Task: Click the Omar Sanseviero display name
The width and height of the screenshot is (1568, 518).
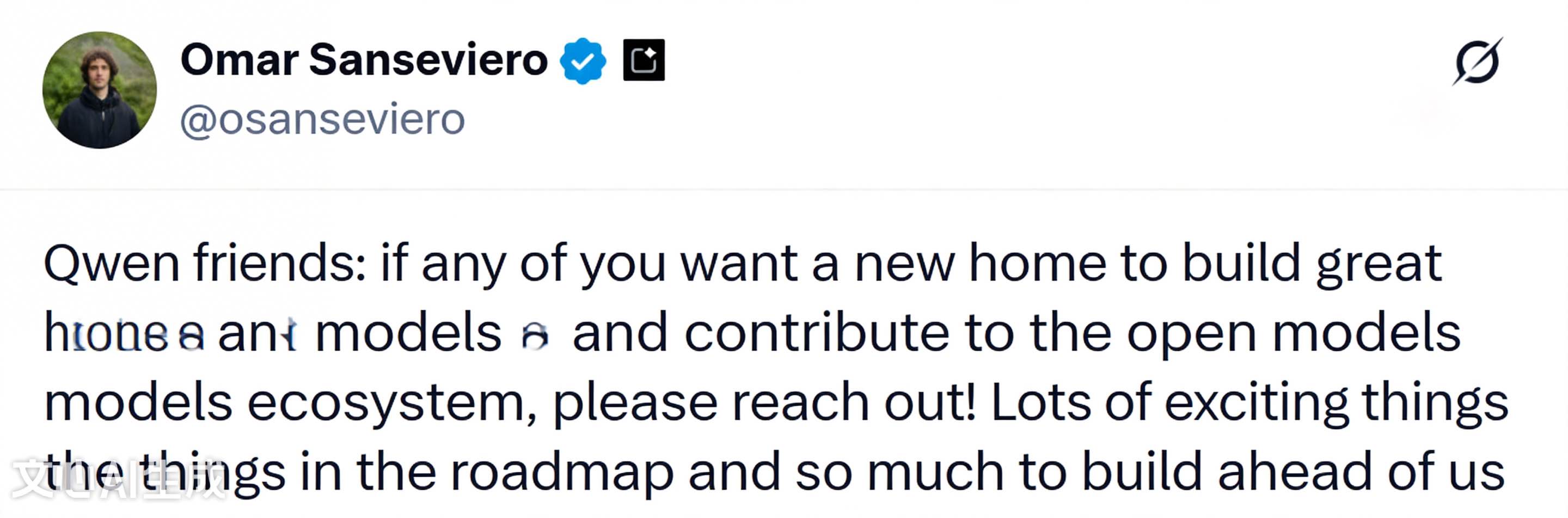Action: click(x=364, y=60)
